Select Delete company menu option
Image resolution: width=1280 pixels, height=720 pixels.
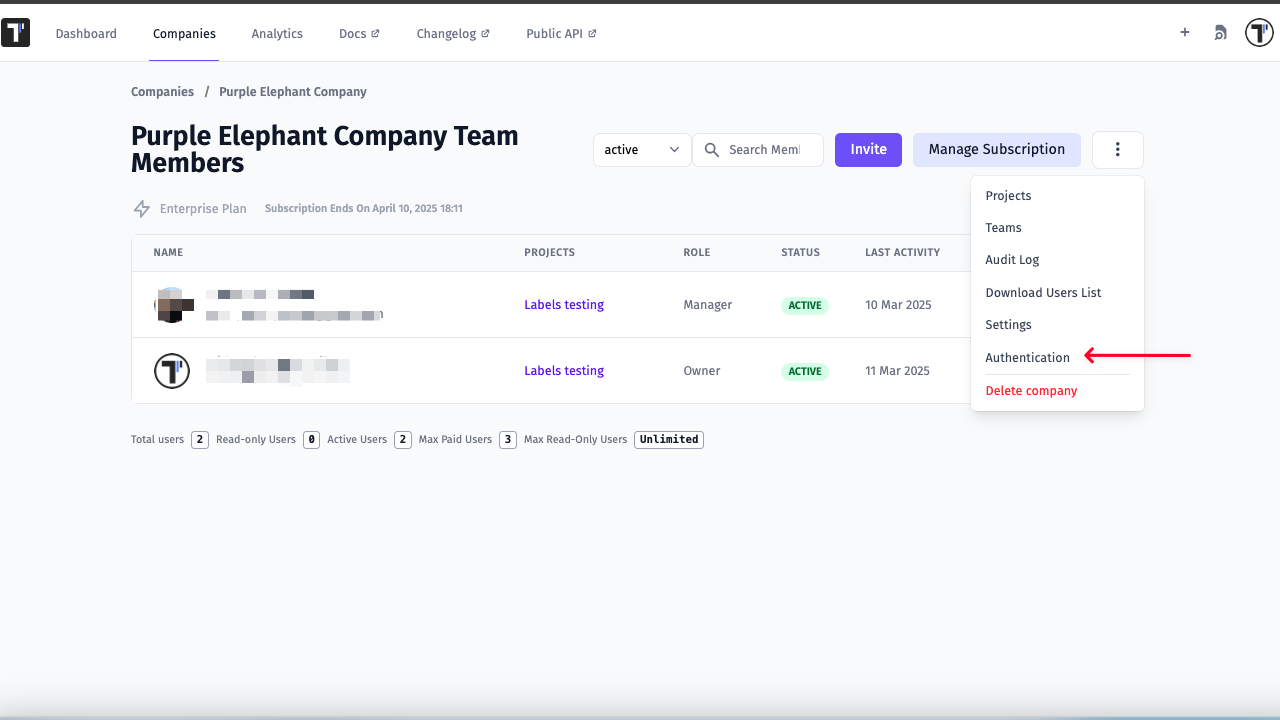click(1031, 391)
